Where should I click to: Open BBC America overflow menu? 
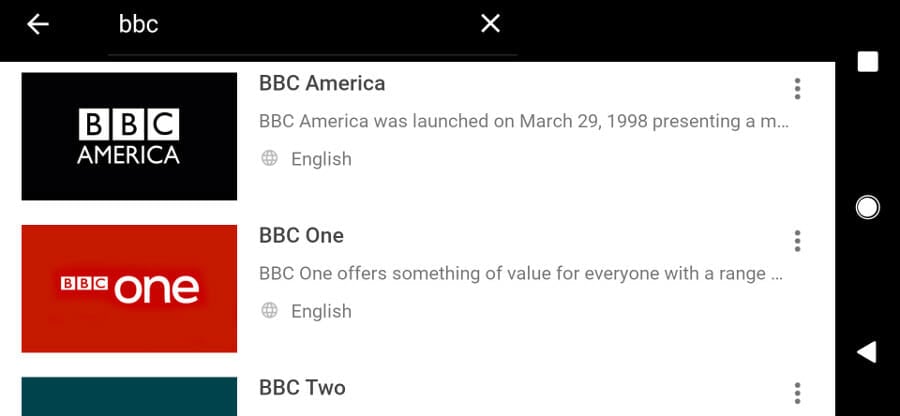(797, 89)
